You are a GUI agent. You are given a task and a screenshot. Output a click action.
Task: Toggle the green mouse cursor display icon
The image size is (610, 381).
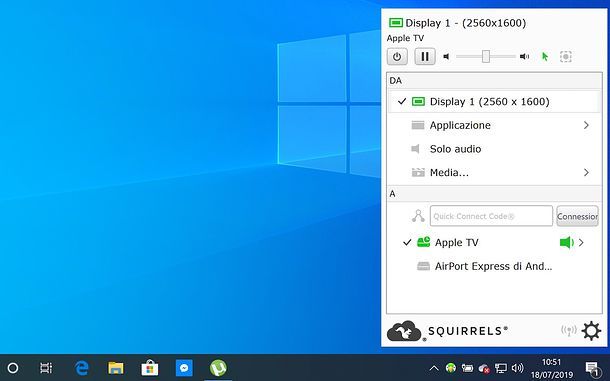point(545,57)
